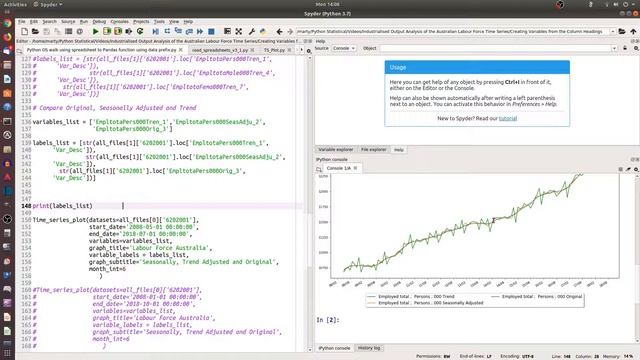
Task: Re-run last script icon
Action: coord(140,31)
